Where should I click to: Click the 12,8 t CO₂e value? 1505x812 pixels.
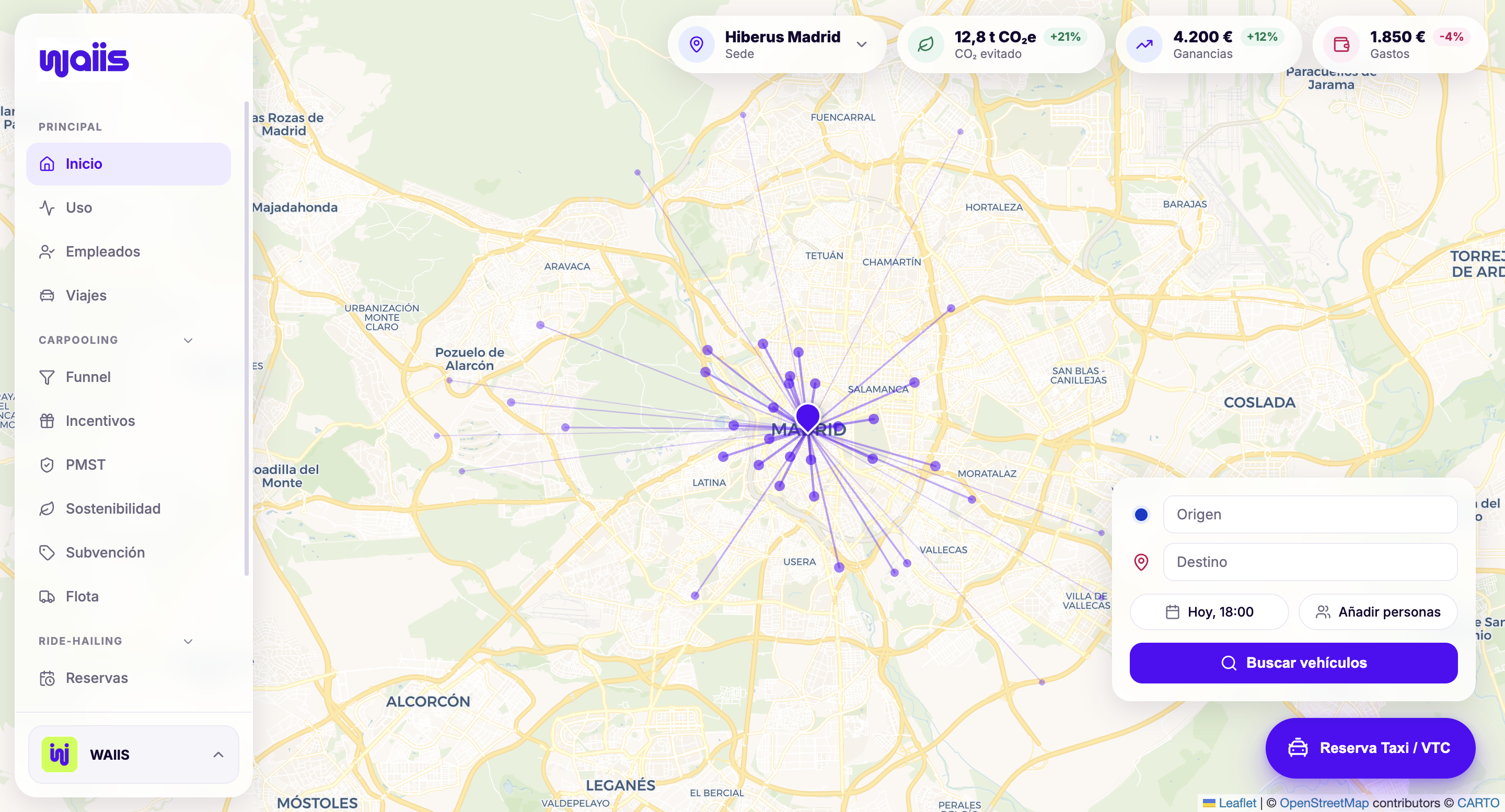995,38
